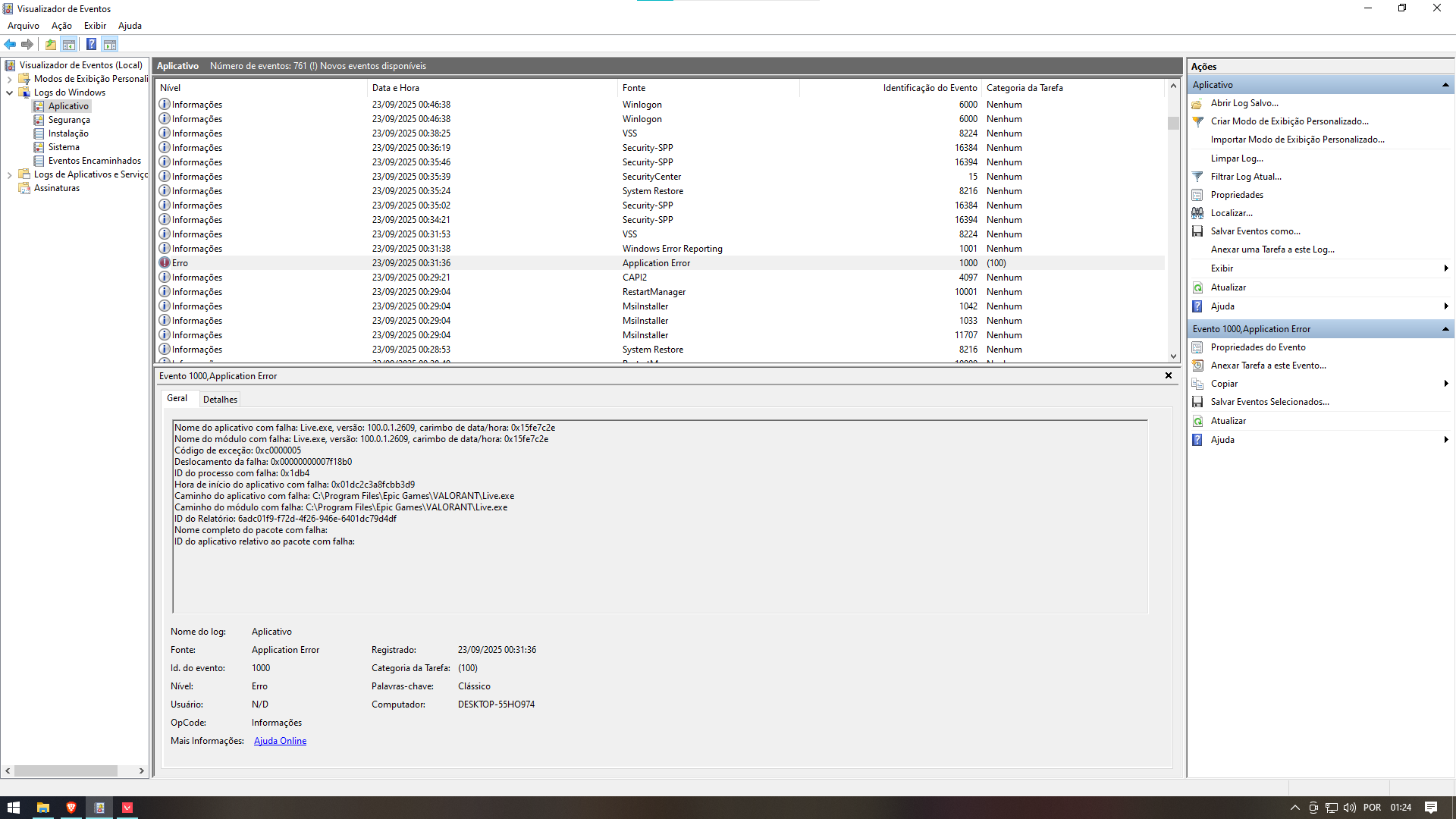Switch to the Detalhes tab
This screenshot has width=1456, height=819.
(220, 400)
